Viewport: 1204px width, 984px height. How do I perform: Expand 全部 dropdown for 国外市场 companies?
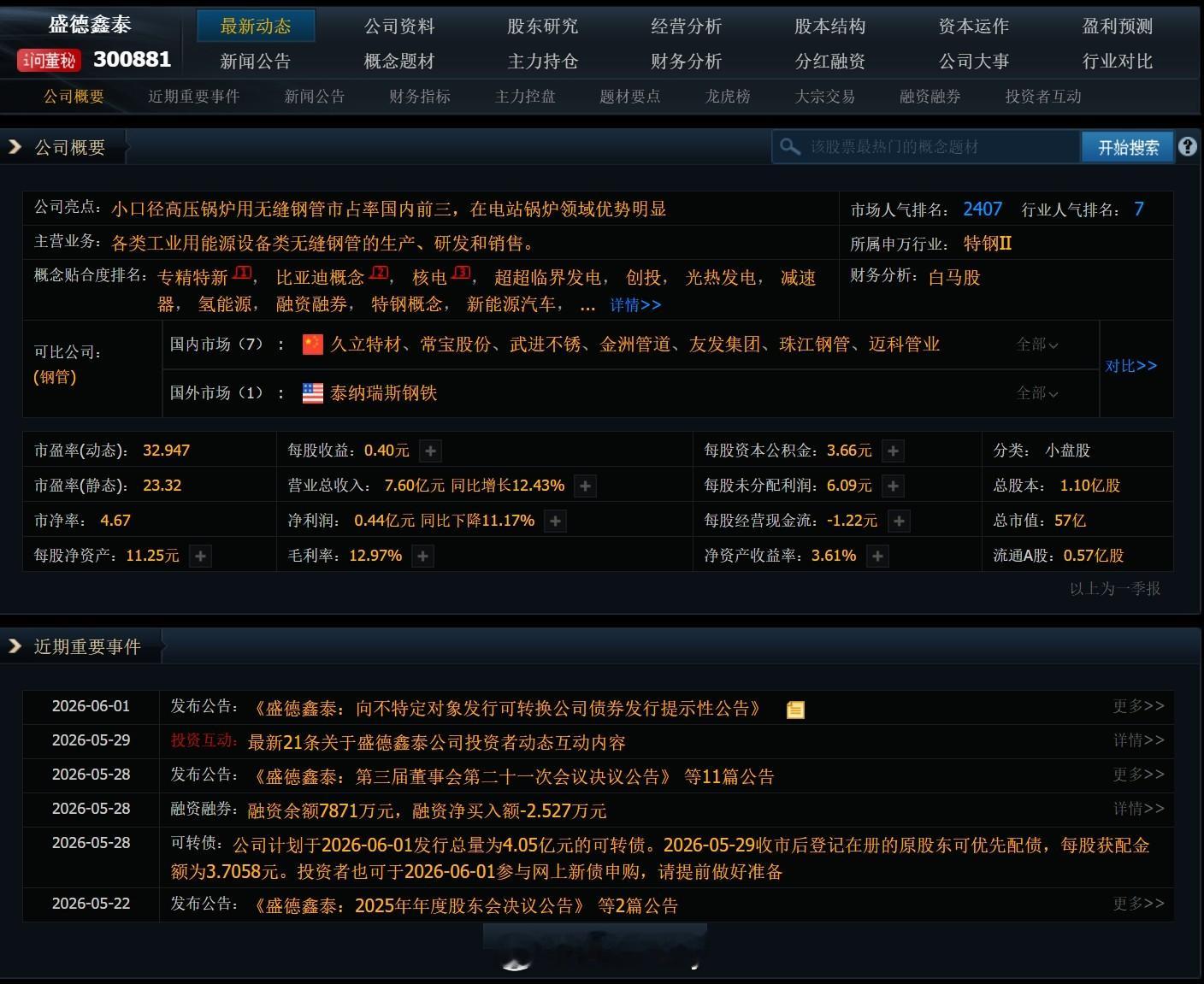coord(1037,393)
